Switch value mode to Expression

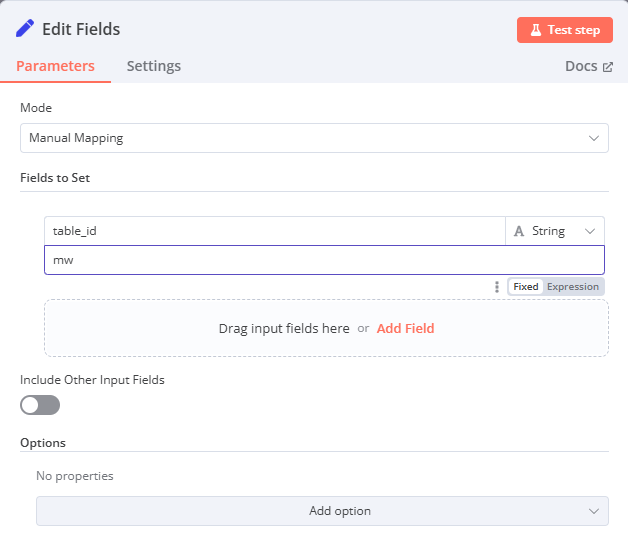573,287
